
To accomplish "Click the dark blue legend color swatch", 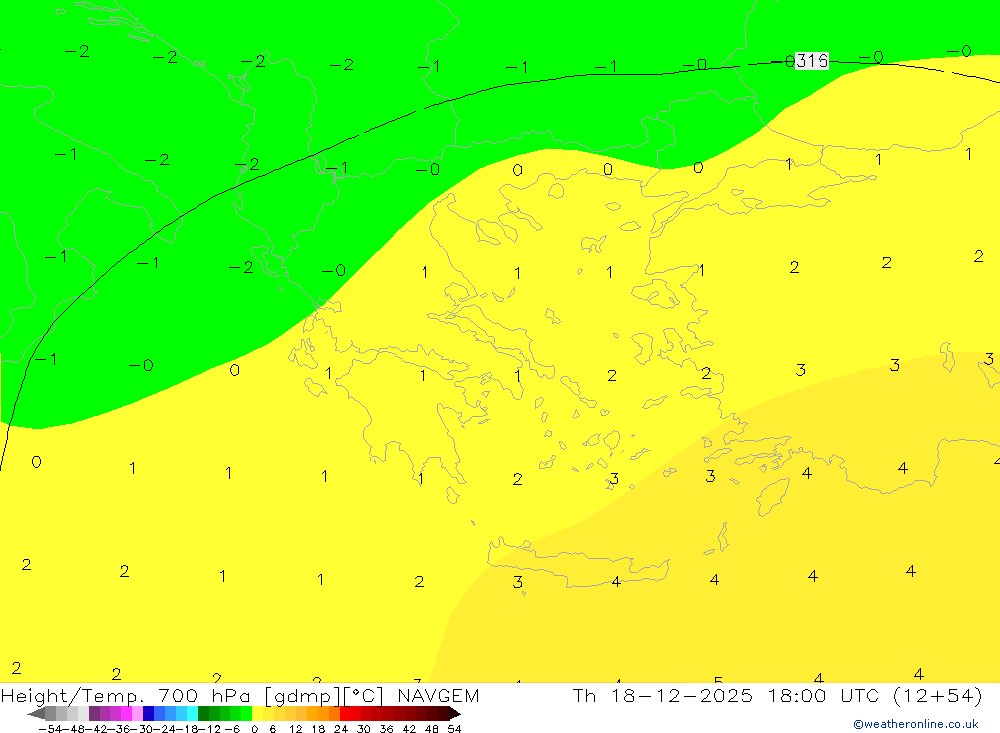I will [148, 713].
